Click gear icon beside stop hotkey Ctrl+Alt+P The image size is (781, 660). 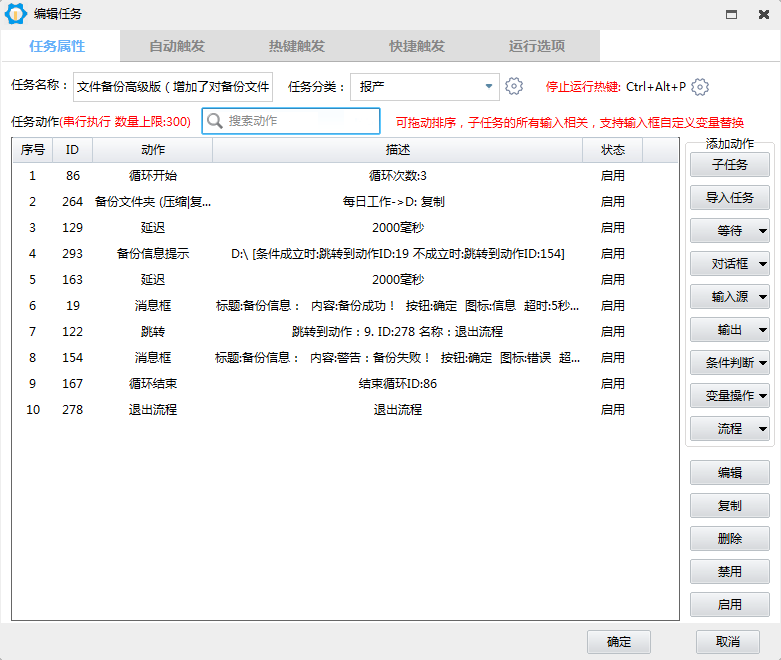pyautogui.click(x=700, y=86)
